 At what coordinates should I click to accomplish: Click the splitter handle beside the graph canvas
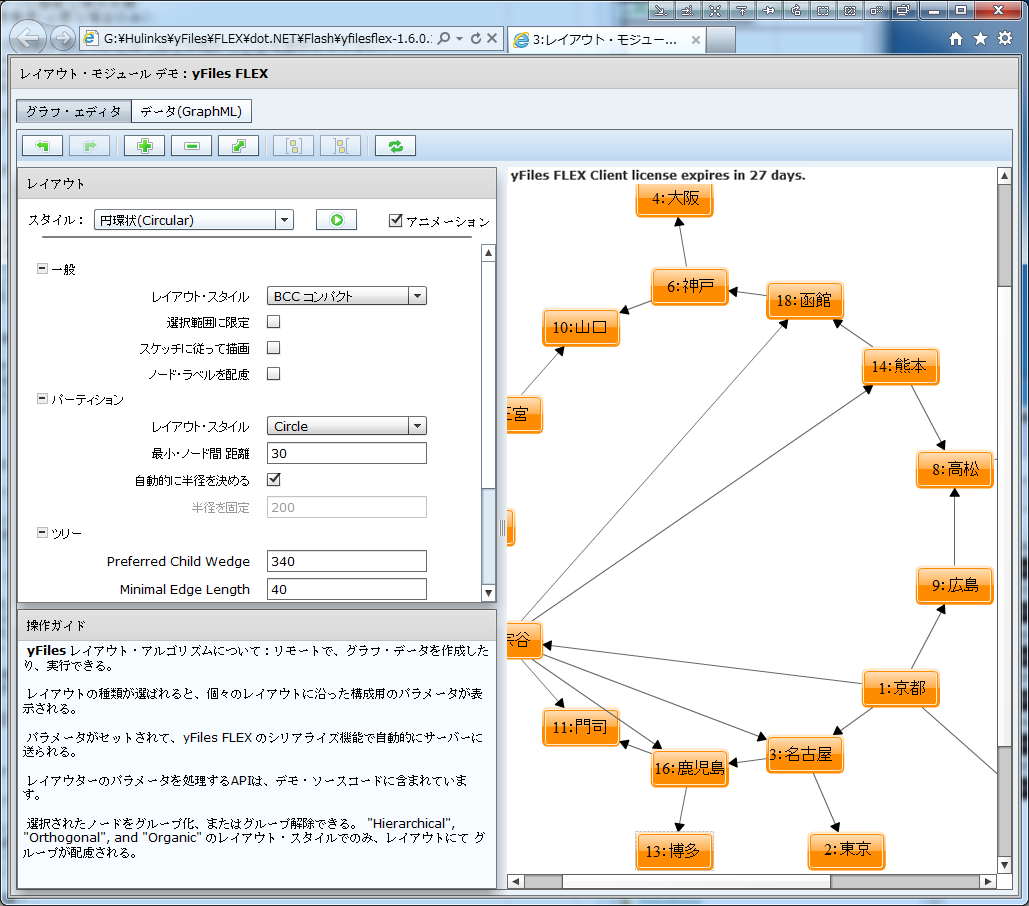pyautogui.click(x=502, y=528)
